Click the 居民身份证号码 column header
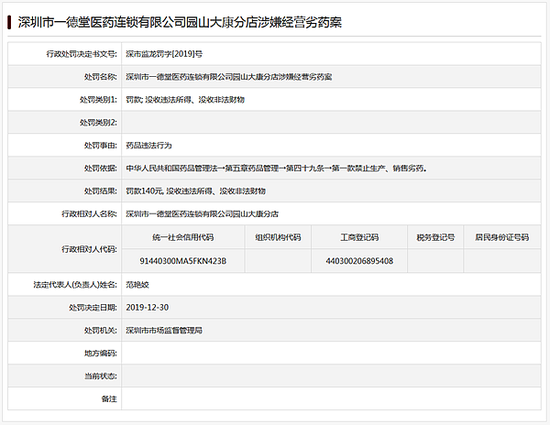This screenshot has width=550, height=425. point(502,237)
